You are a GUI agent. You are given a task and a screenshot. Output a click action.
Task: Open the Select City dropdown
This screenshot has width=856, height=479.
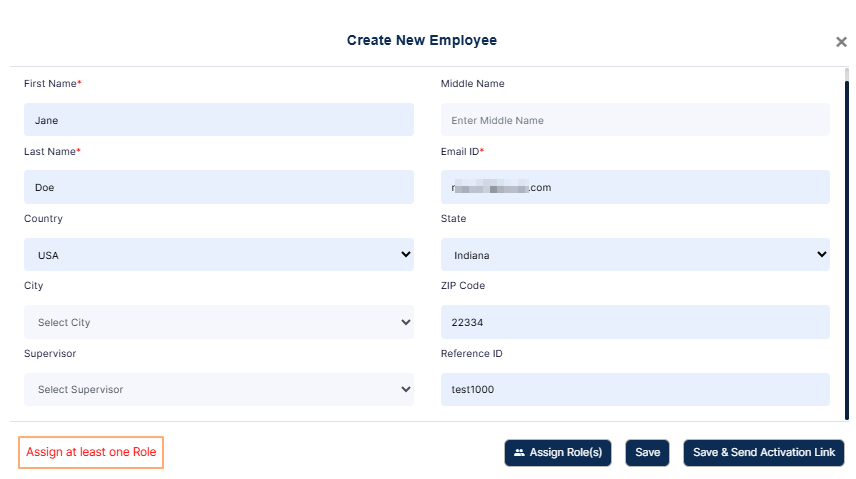(218, 322)
